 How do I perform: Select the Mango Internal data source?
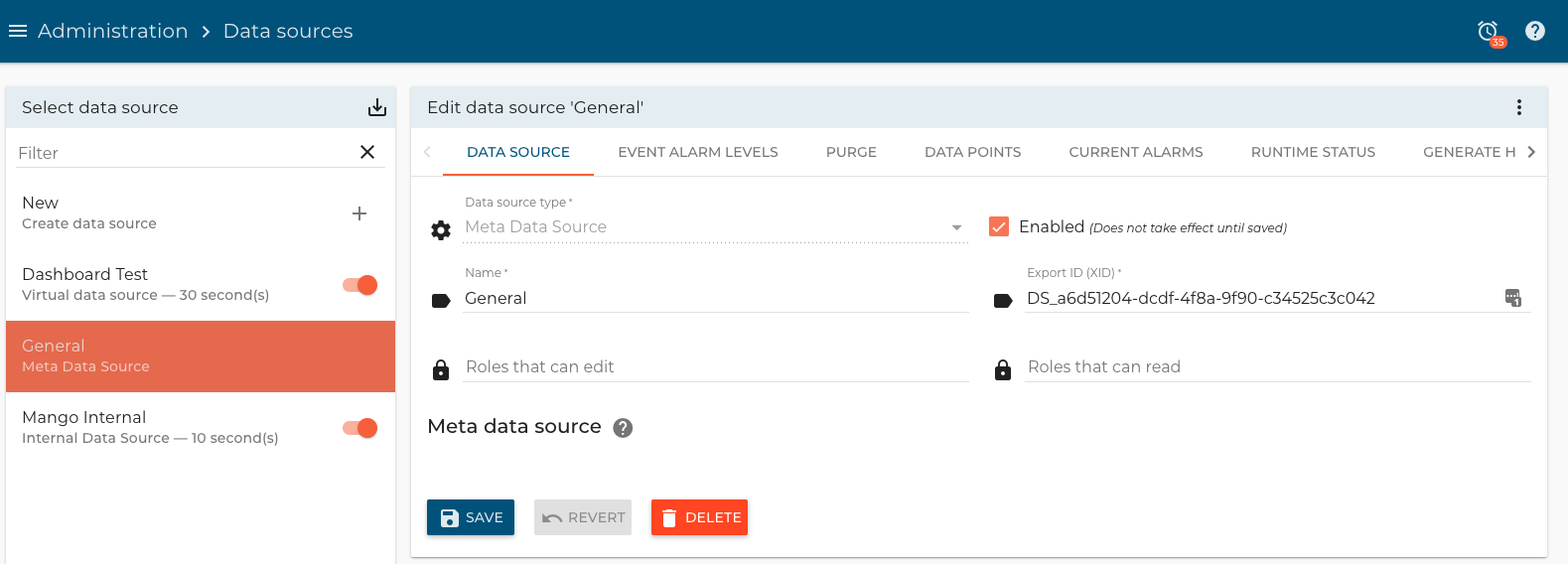coord(201,428)
